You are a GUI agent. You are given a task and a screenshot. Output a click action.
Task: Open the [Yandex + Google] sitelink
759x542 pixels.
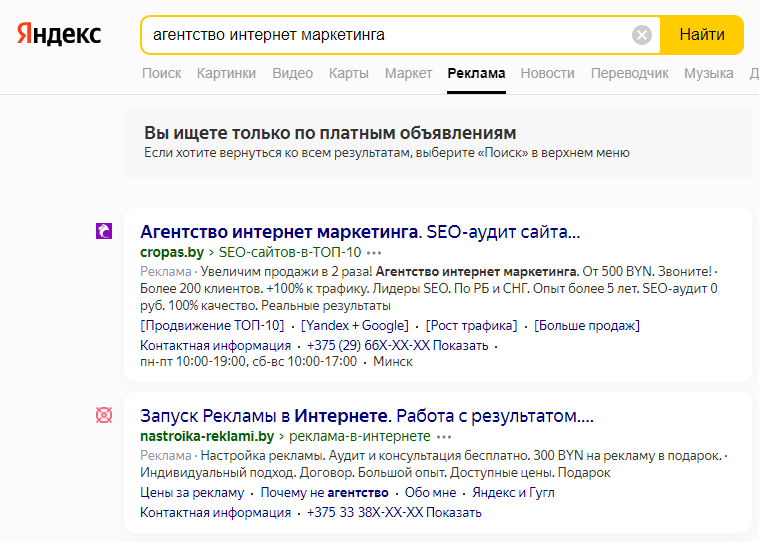(x=355, y=326)
